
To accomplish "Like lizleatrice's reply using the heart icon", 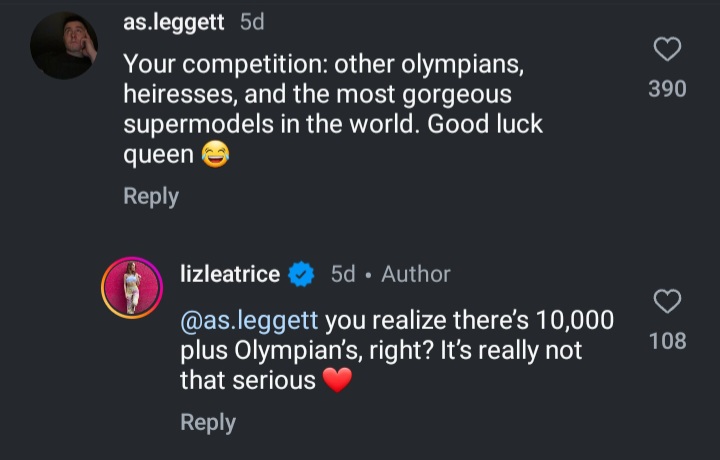I will click(x=667, y=301).
